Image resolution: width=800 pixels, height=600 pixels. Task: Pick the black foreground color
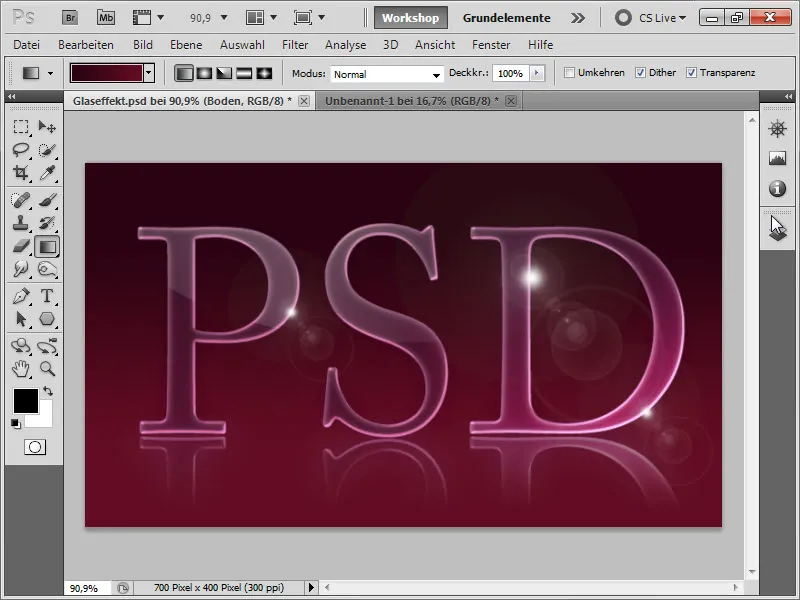click(x=26, y=401)
